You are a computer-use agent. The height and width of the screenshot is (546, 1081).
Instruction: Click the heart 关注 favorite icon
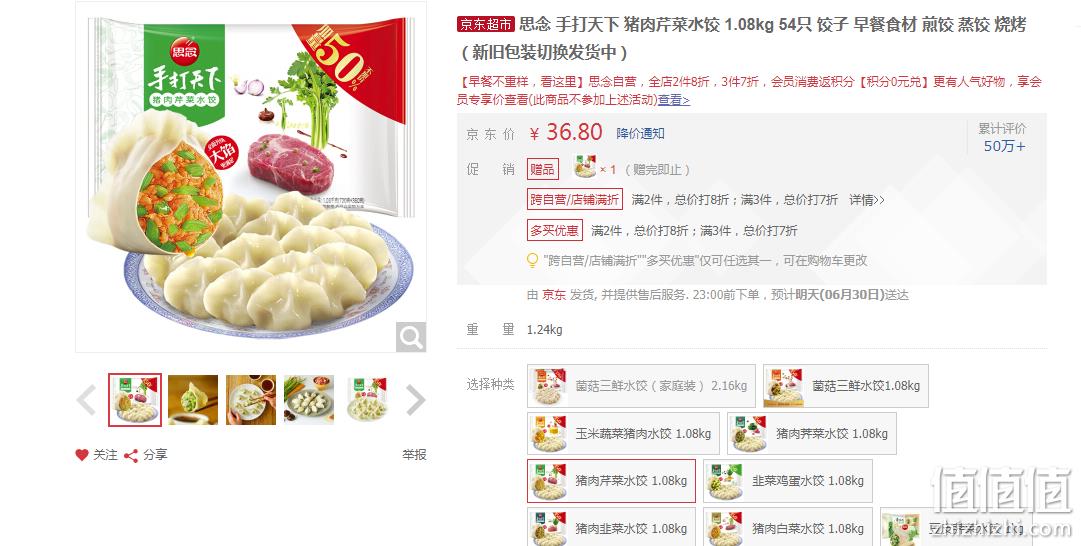[x=82, y=455]
